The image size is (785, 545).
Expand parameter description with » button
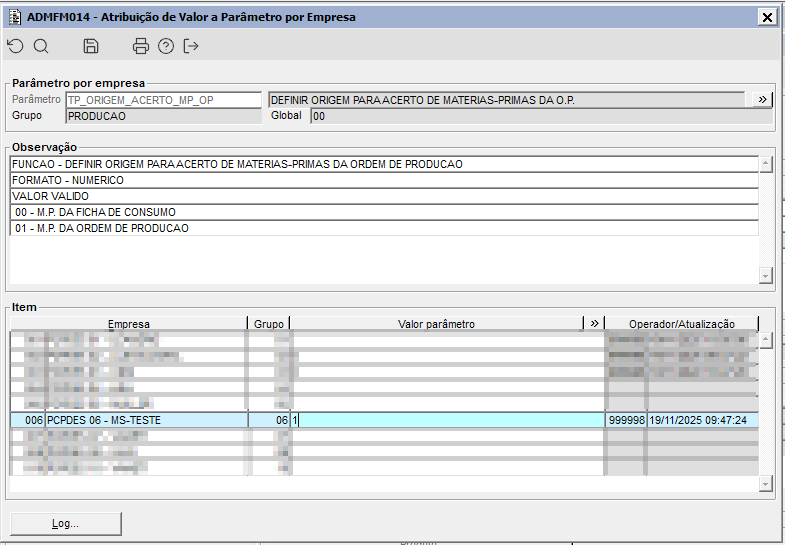762,100
